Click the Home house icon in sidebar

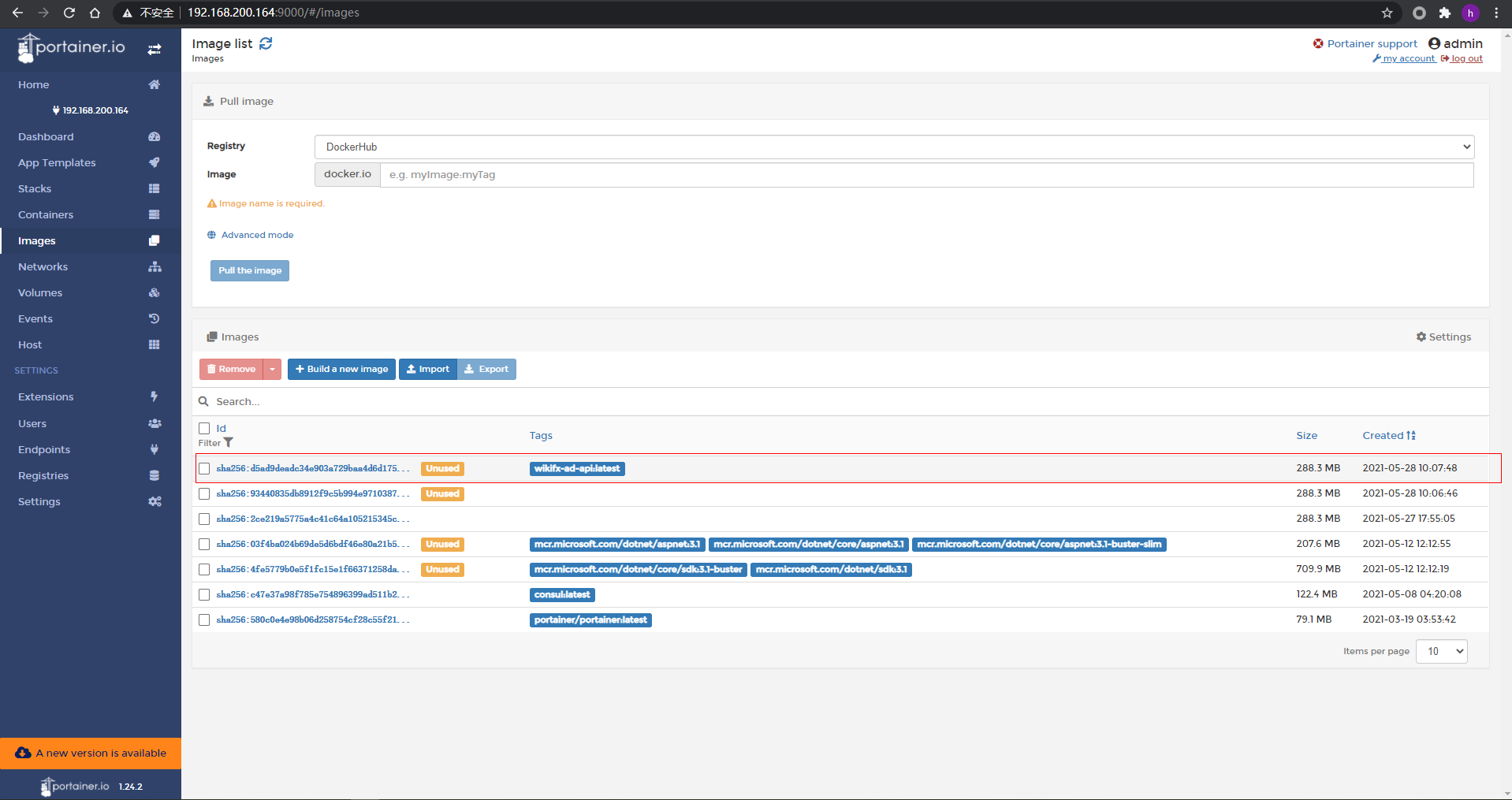click(x=155, y=84)
